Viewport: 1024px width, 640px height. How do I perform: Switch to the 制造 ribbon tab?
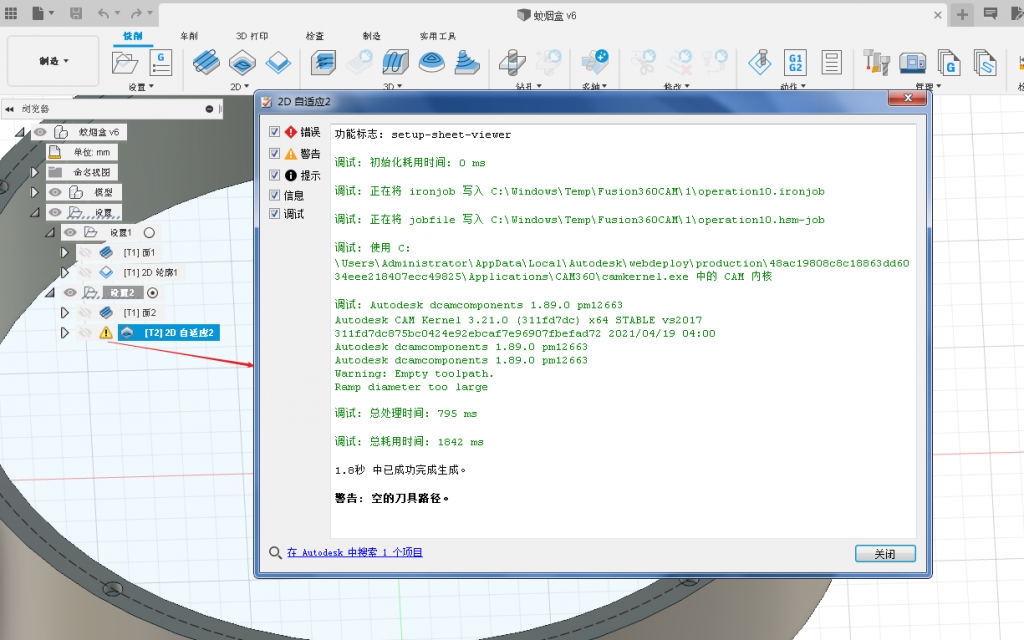(372, 36)
